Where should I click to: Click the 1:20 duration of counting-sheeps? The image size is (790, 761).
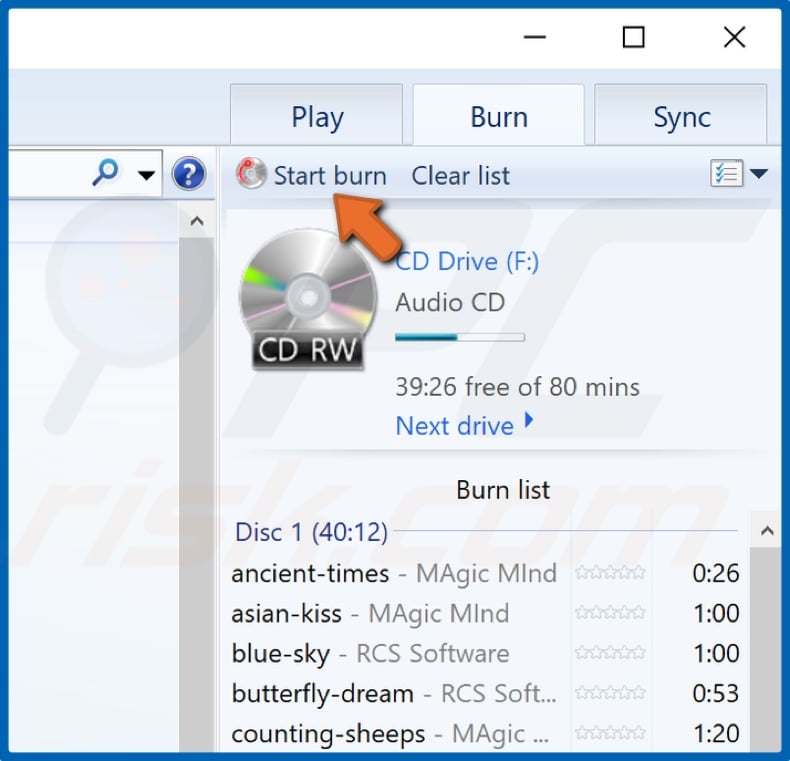pos(716,733)
